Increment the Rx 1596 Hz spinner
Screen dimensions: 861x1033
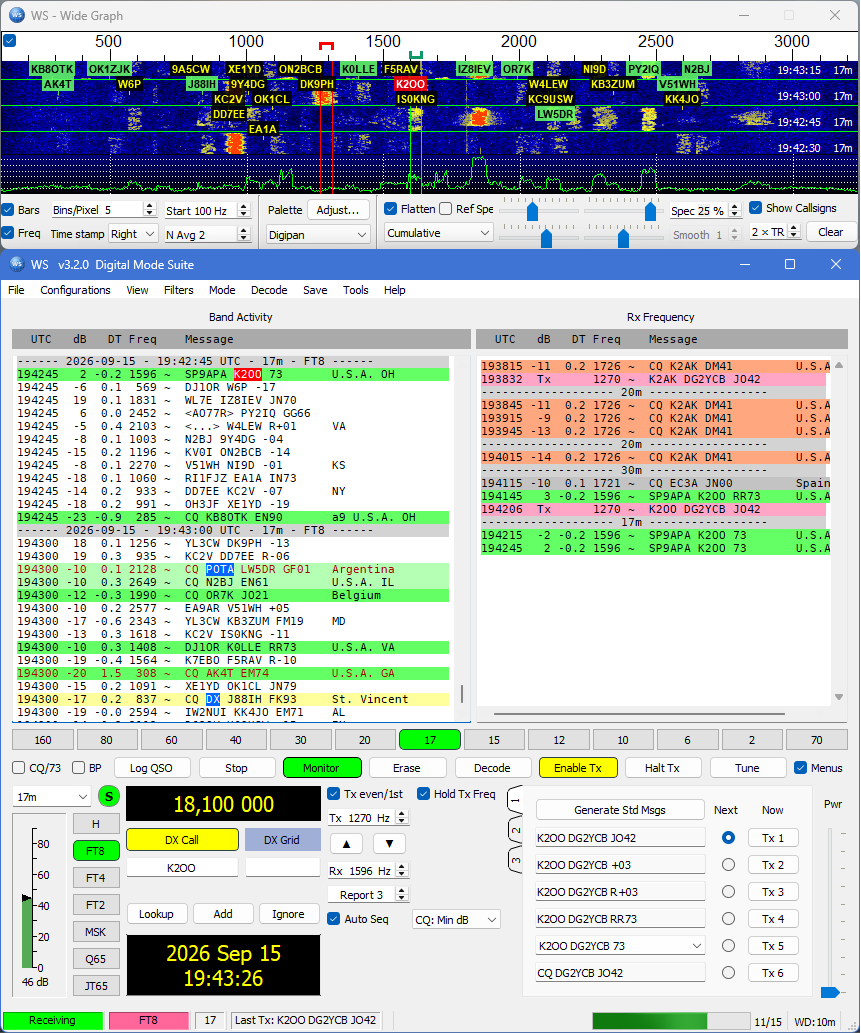click(402, 867)
